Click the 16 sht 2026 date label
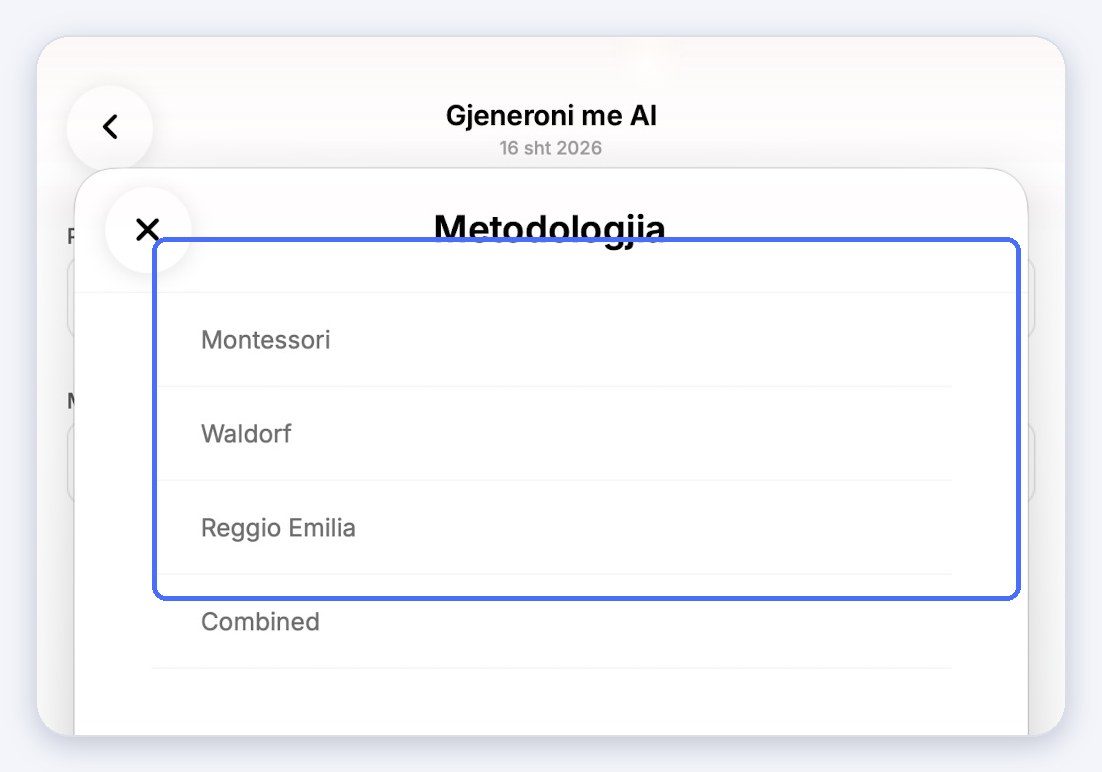 (551, 148)
